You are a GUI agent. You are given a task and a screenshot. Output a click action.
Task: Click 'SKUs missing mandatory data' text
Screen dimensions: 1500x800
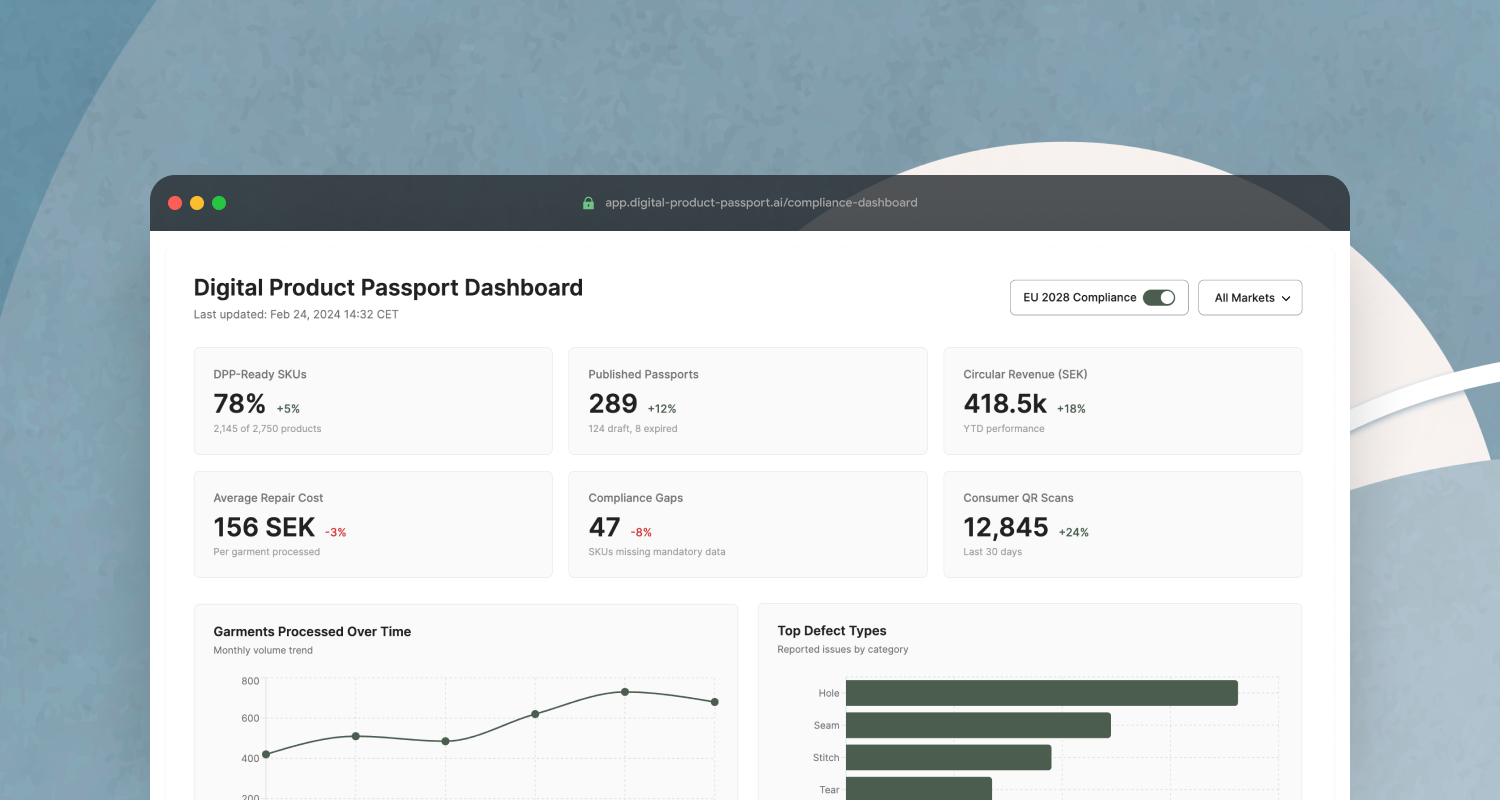tap(657, 552)
